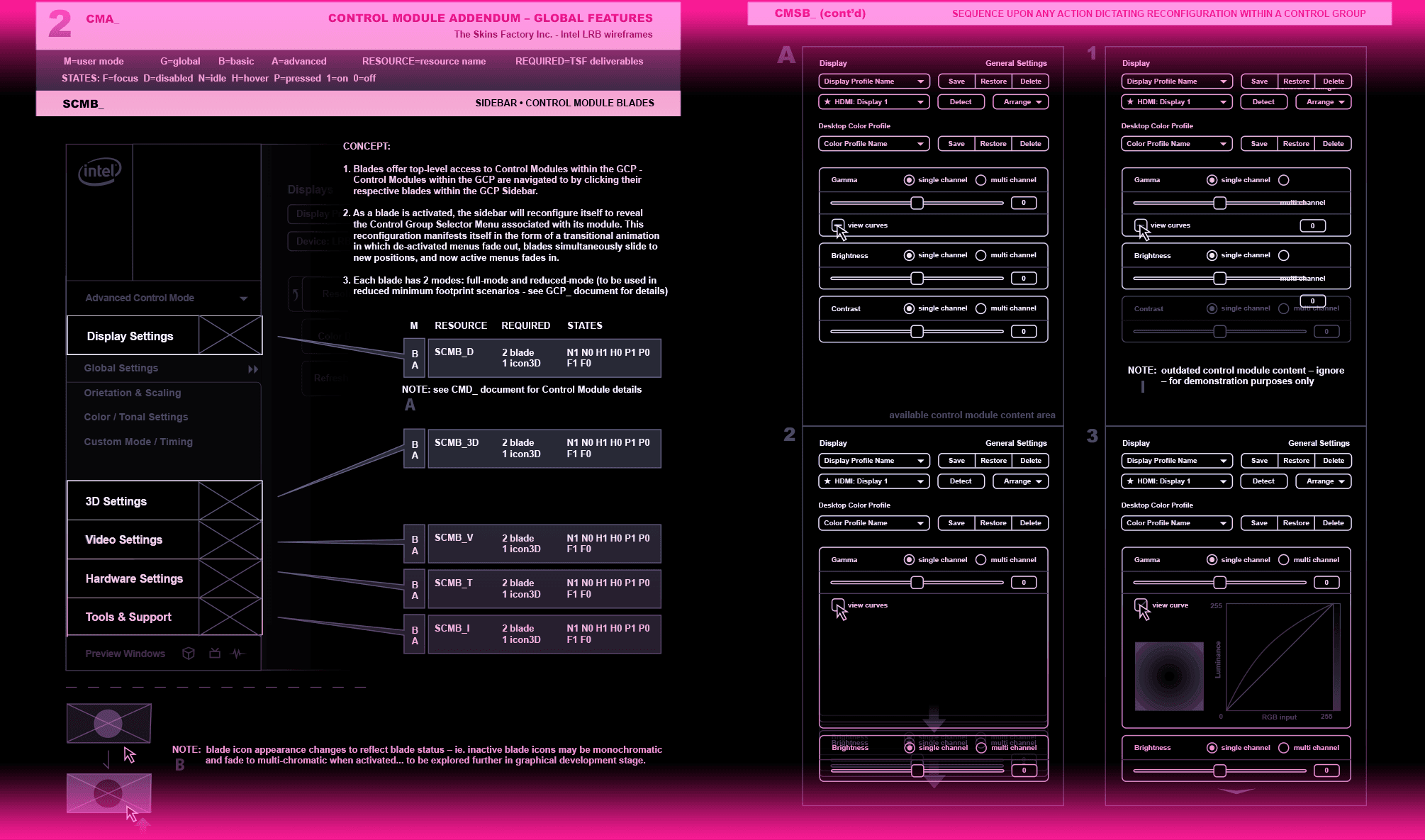This screenshot has width=1425, height=840.
Task: Click the Tools & Support blade icon placeholder
Action: point(230,617)
